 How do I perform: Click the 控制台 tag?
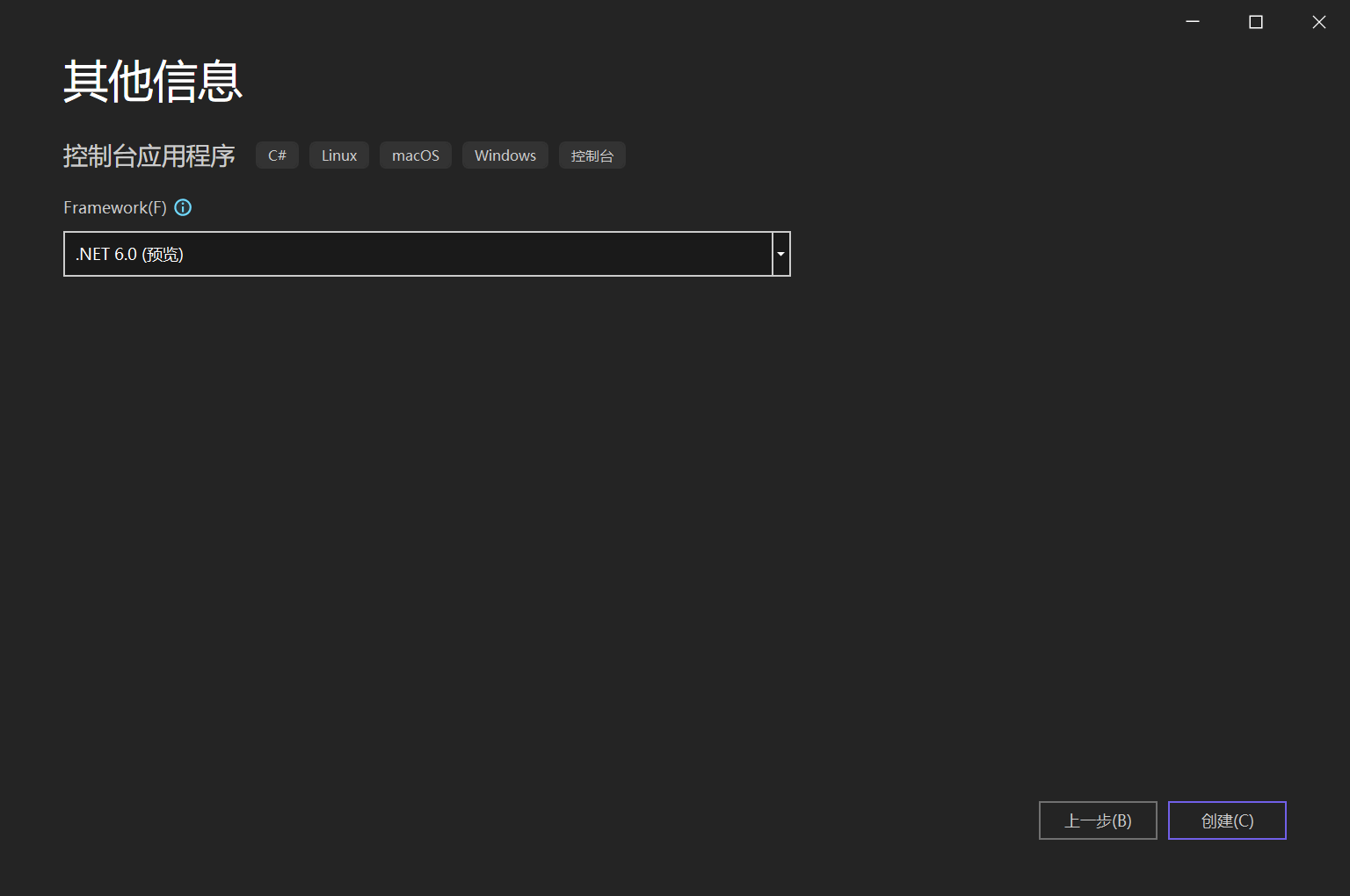(x=592, y=155)
